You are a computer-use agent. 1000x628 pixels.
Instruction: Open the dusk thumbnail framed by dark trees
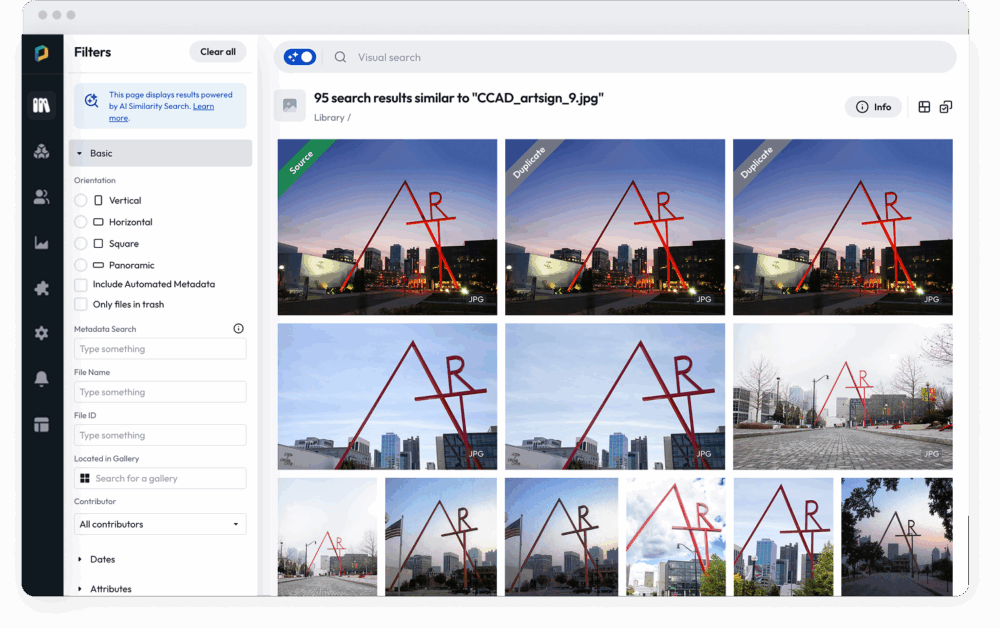coord(897,537)
